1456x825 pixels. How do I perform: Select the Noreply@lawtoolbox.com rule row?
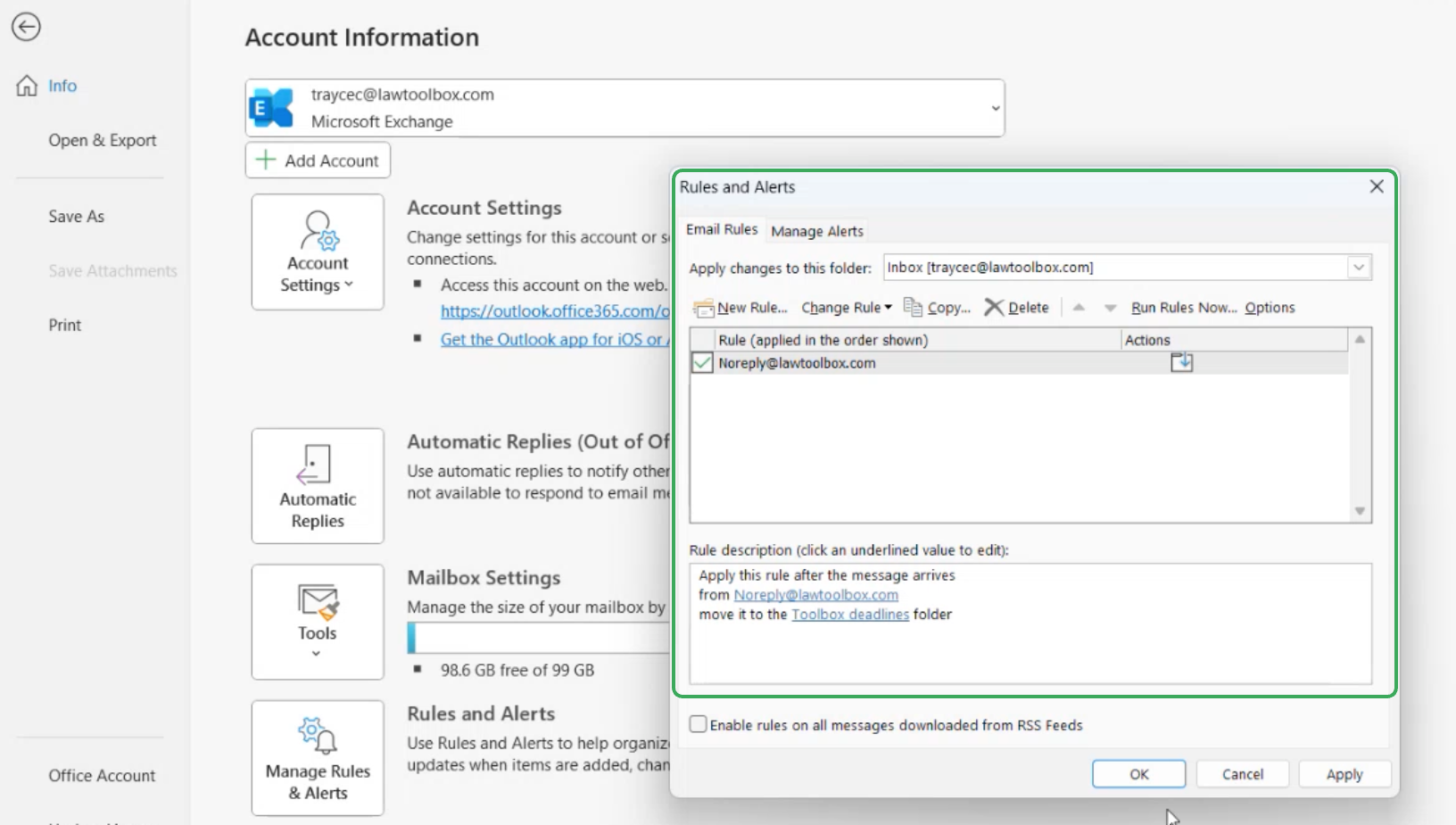1019,363
